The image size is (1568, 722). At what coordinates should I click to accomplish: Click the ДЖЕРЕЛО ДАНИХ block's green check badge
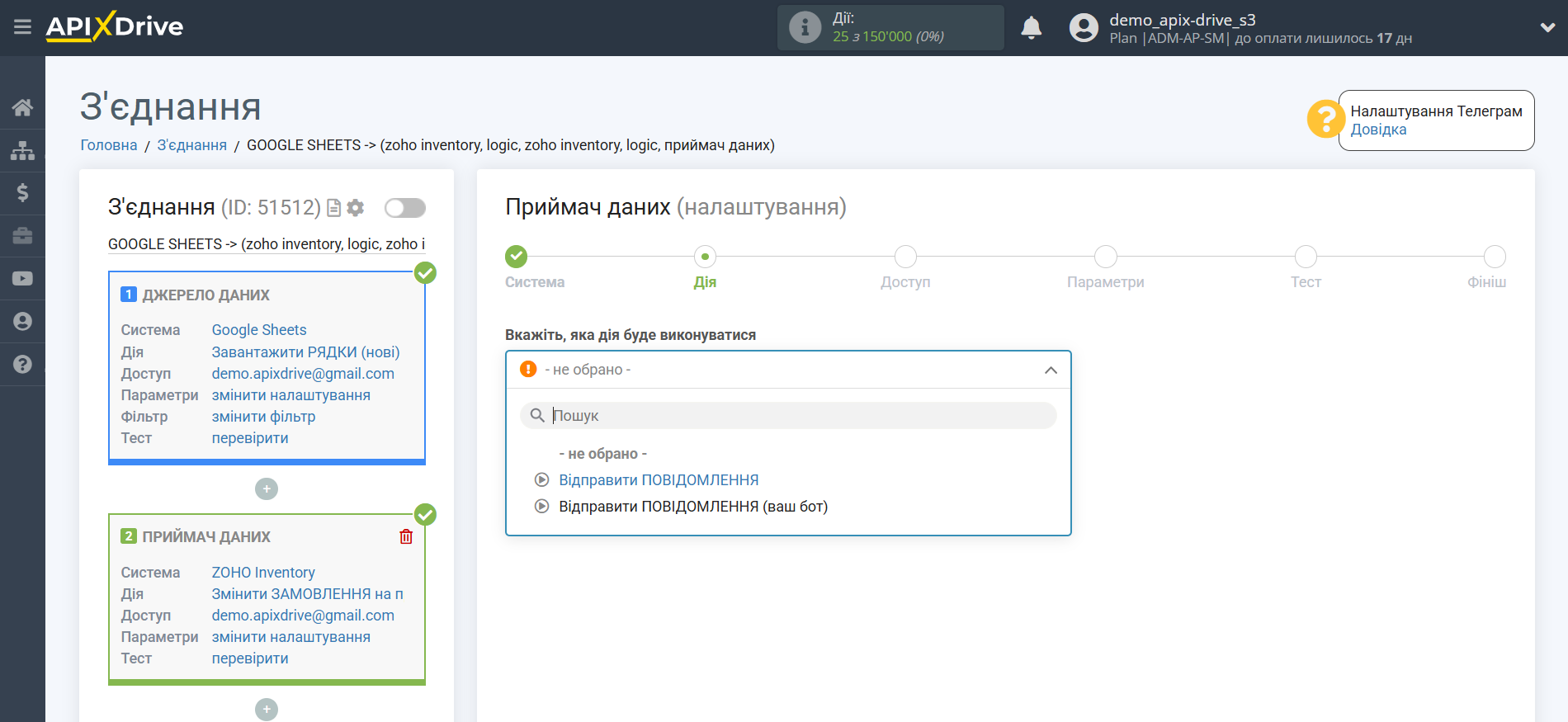(425, 273)
